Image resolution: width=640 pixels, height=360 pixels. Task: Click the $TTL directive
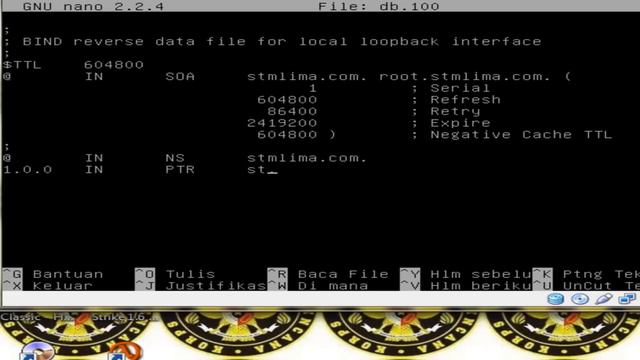tap(22, 64)
